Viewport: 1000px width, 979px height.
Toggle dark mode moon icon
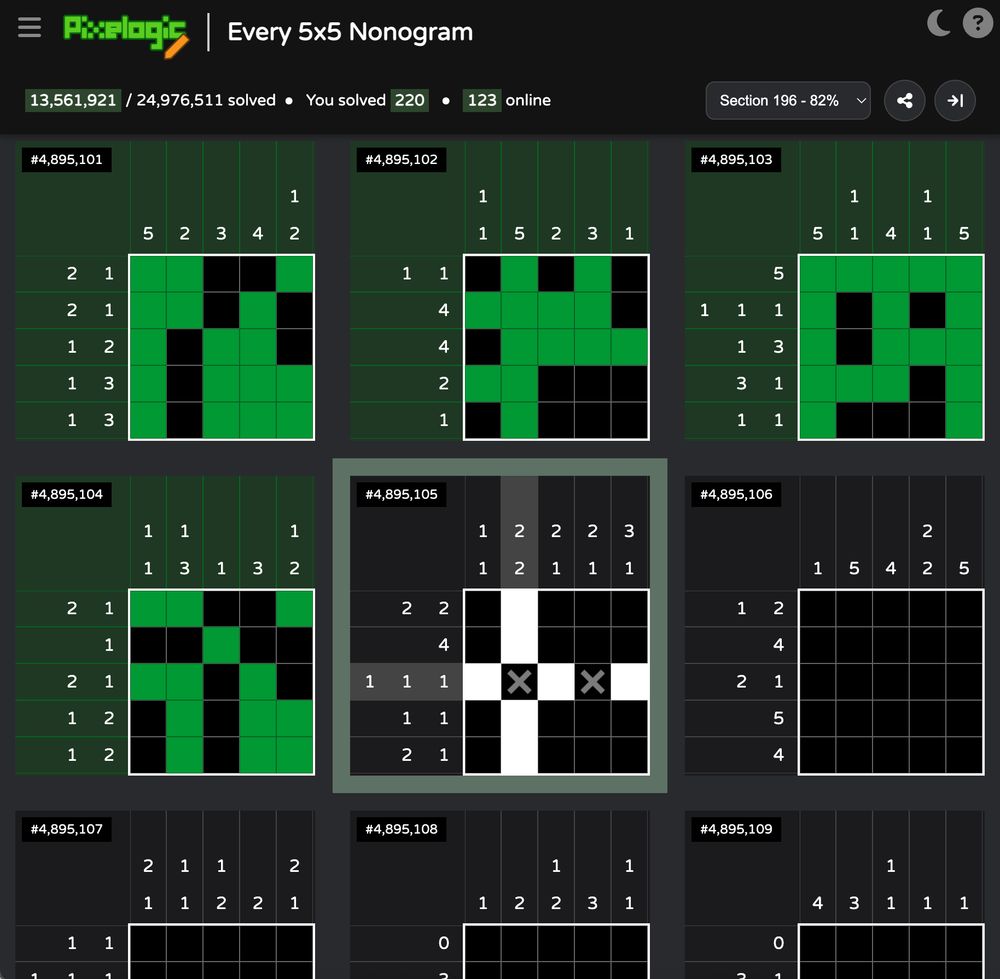tap(938, 24)
